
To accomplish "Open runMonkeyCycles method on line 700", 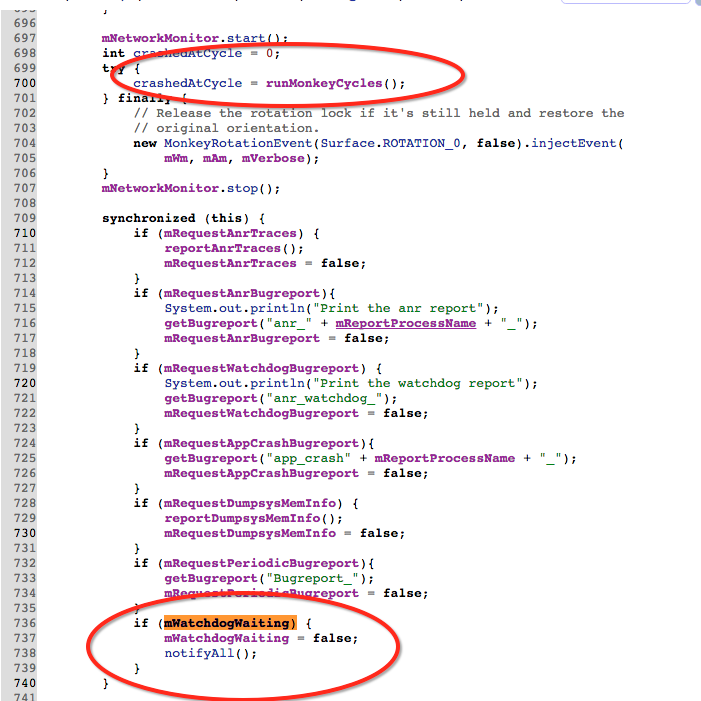I will 324,84.
